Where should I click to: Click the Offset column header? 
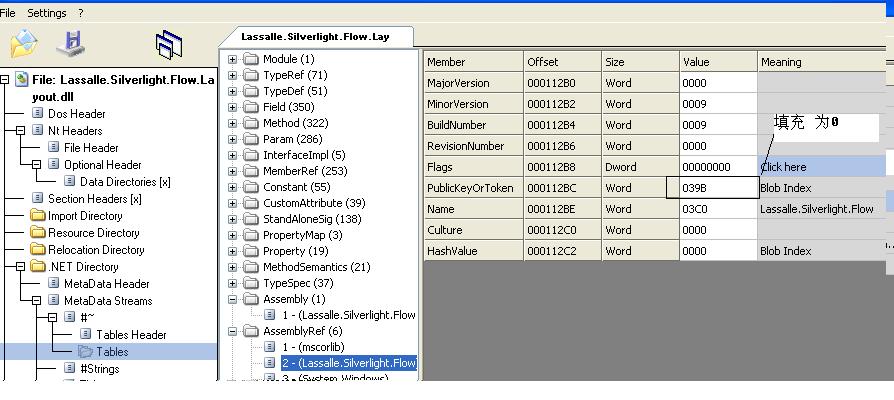coord(562,62)
